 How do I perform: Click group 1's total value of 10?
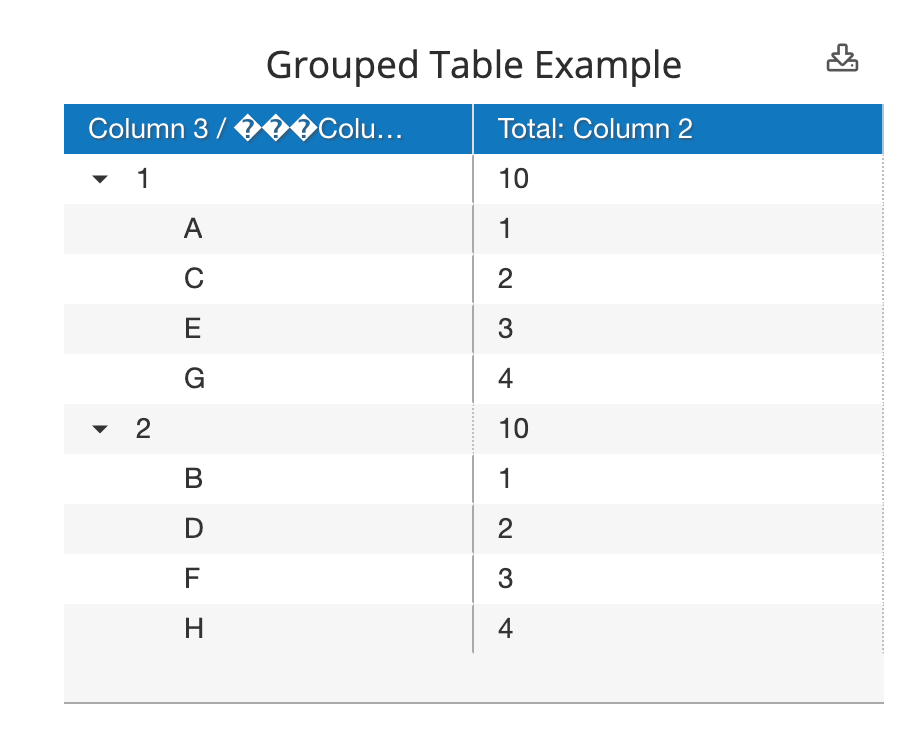click(x=513, y=178)
